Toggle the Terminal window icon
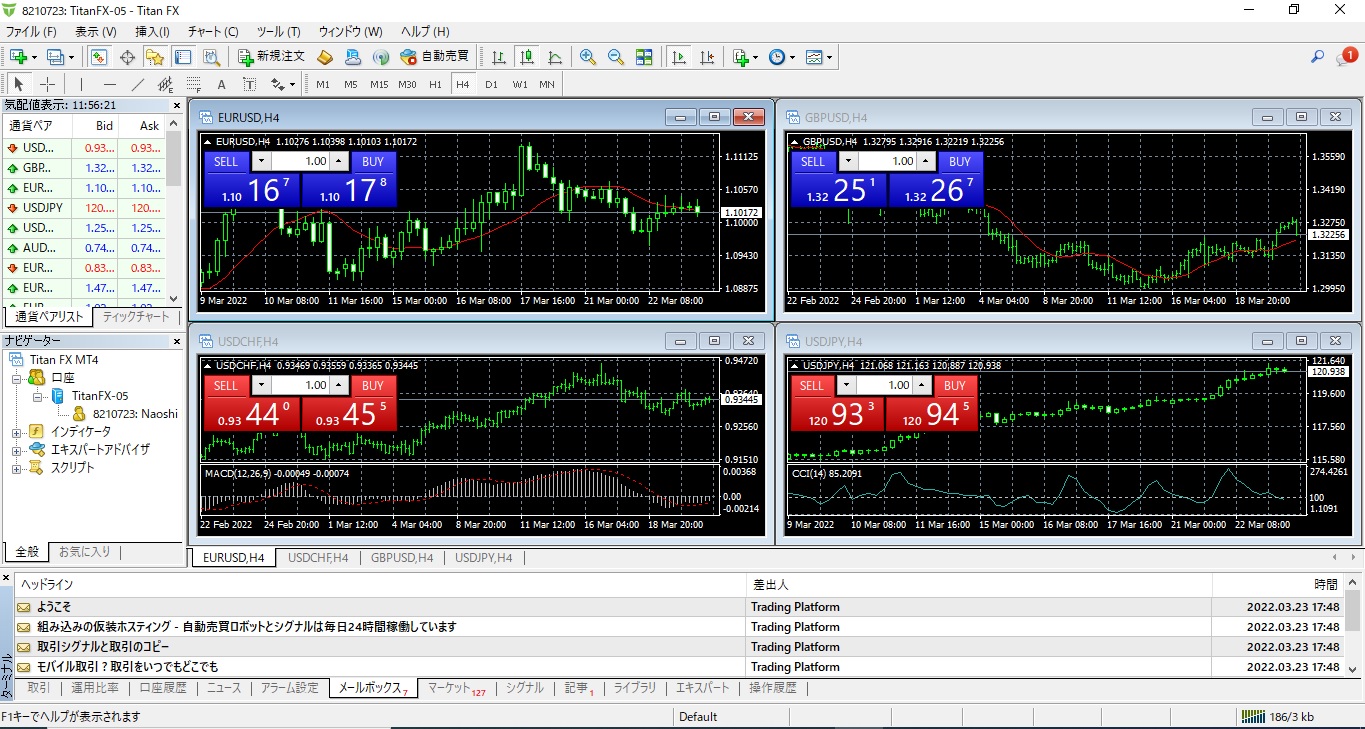Image resolution: width=1365 pixels, height=729 pixels. click(x=183, y=57)
